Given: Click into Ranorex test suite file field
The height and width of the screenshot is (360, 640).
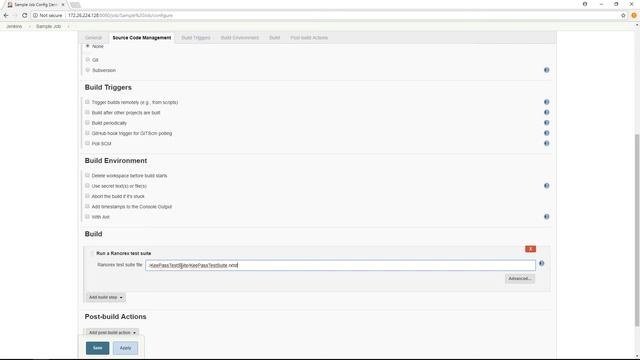Looking at the screenshot, I should pyautogui.click(x=340, y=265).
